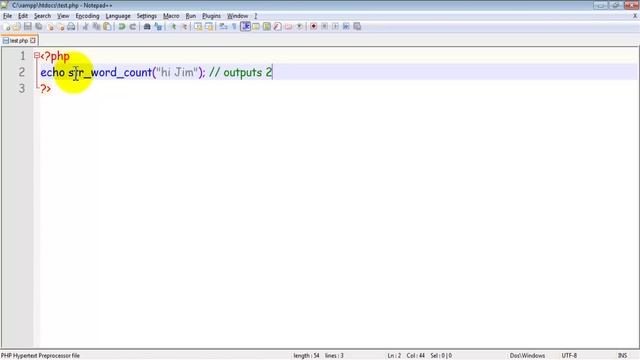Paste with the clipboard toolbar icon
640x360 pixels.
click(x=107, y=27)
